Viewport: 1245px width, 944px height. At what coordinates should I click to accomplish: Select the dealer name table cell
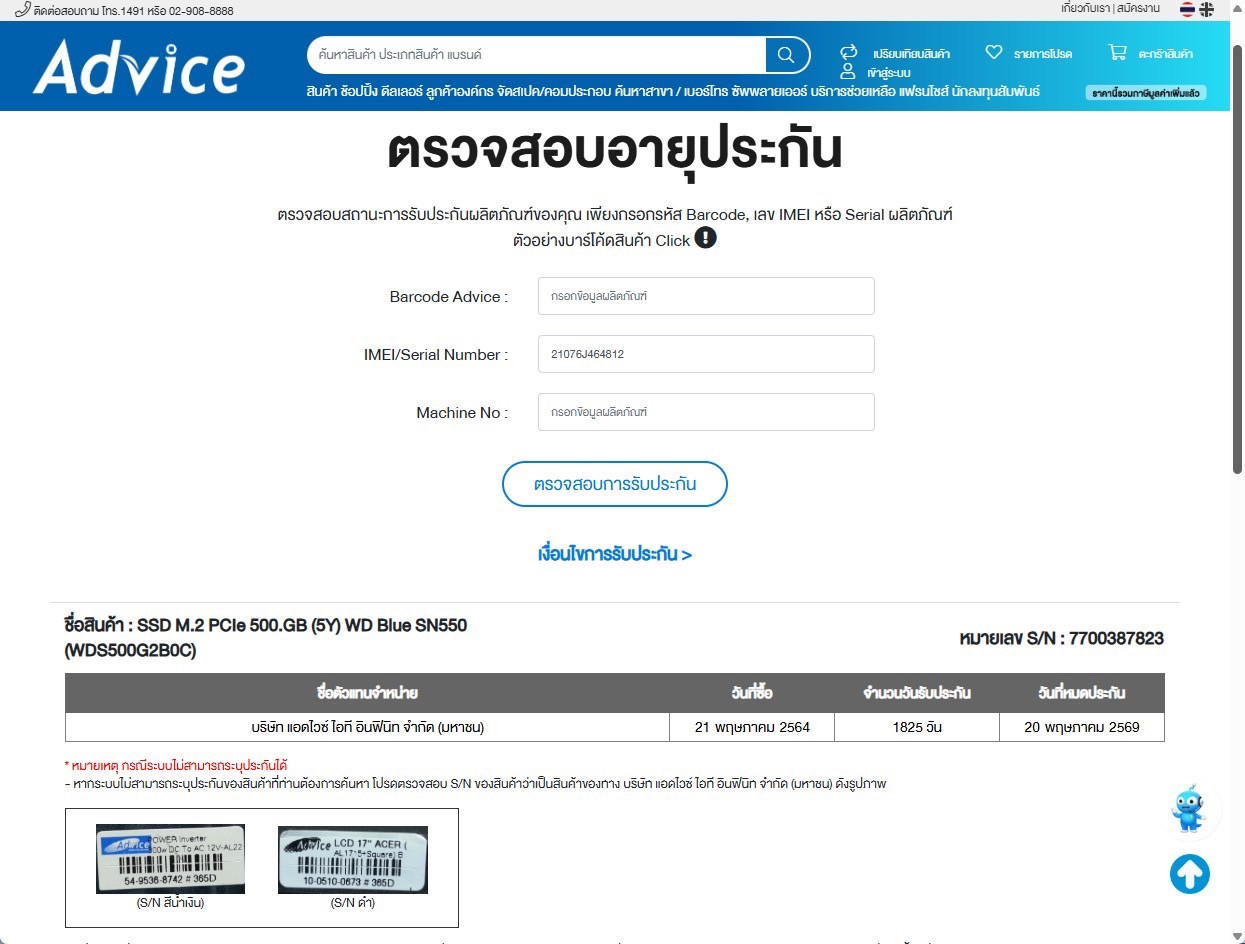(367, 727)
